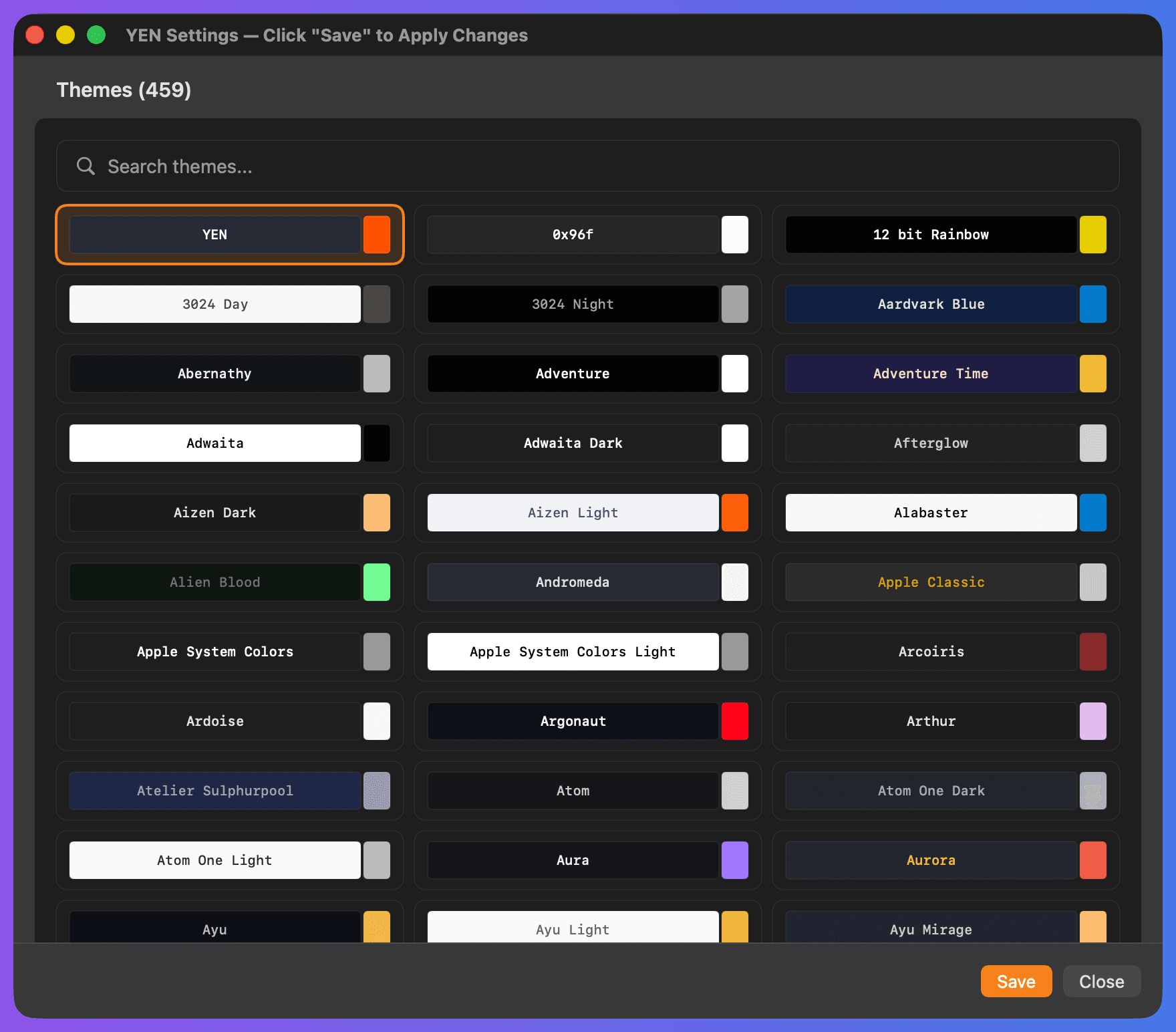The width and height of the screenshot is (1176, 1032).
Task: Select the Aurora theme
Action: (x=931, y=860)
